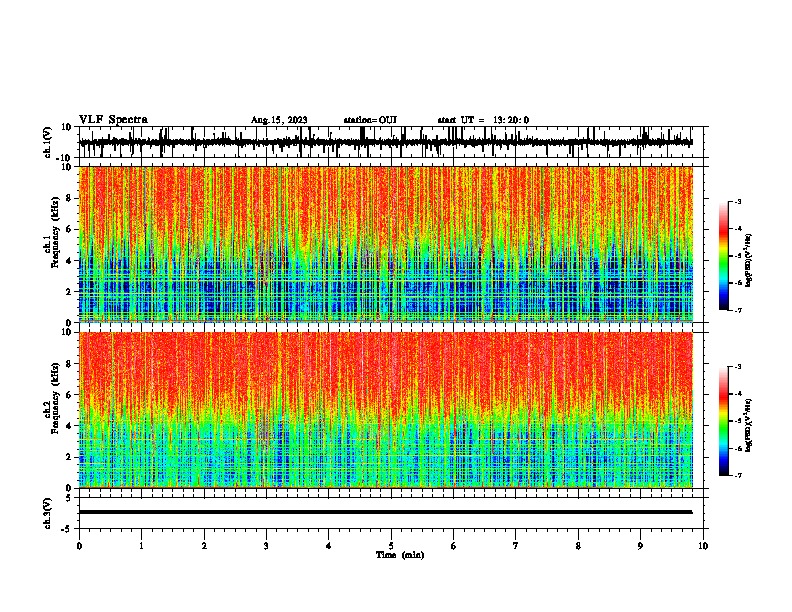Screen dimensions: 792x612
Task: Click the thick black ch.3 trace line
Action: pos(385,512)
